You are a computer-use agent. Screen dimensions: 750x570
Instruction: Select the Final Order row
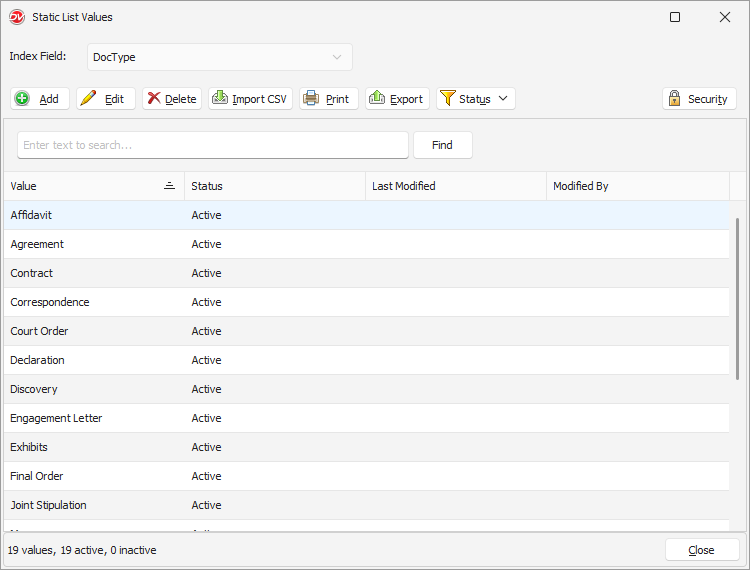point(366,476)
